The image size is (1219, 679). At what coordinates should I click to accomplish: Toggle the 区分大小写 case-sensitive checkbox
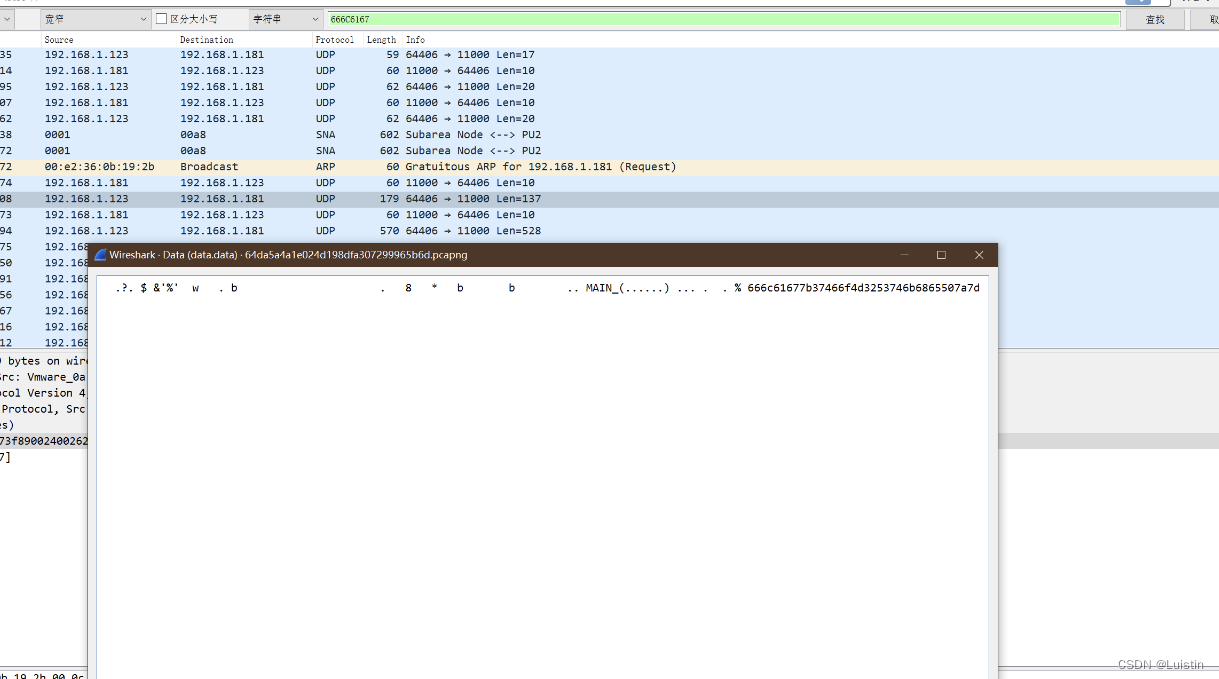pyautogui.click(x=160, y=18)
